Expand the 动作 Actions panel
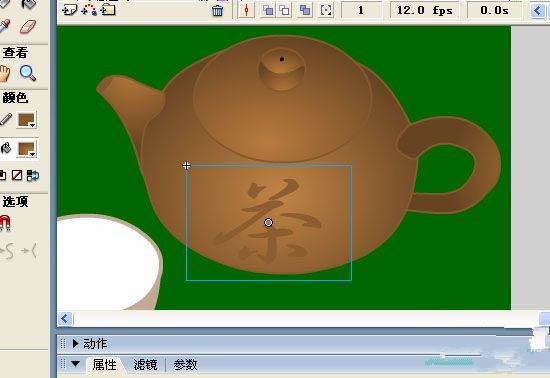550x378 pixels. click(x=75, y=344)
